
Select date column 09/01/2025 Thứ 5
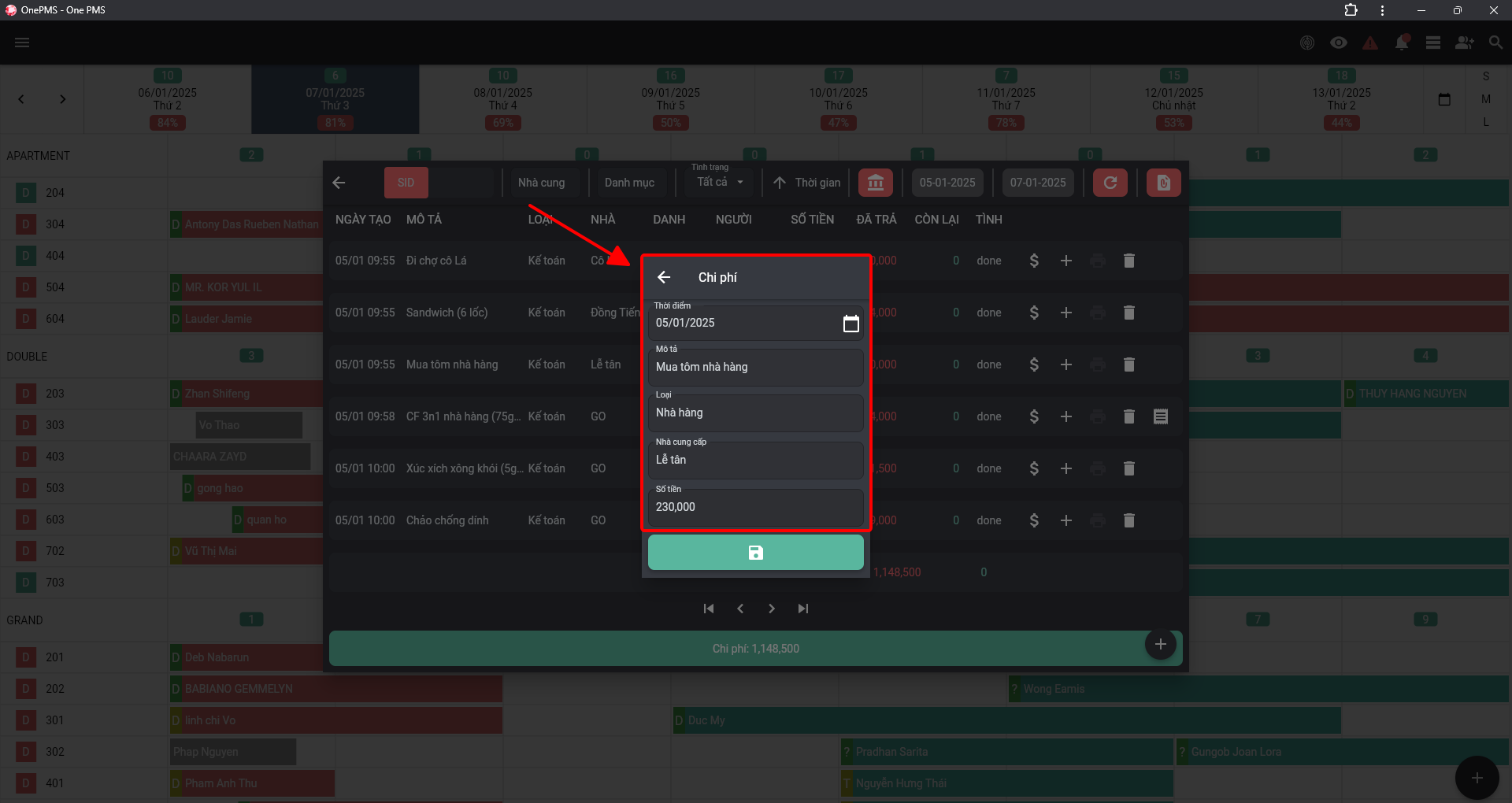click(x=671, y=99)
